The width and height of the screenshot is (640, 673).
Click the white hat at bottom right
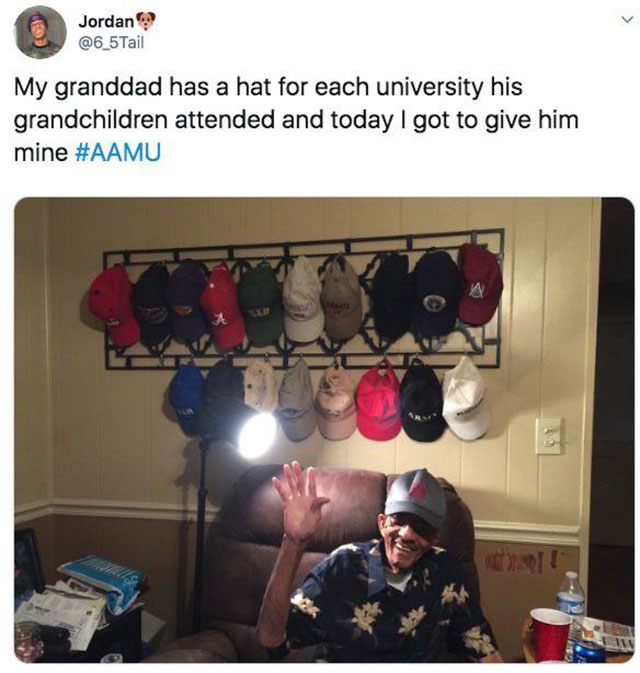click(x=466, y=400)
